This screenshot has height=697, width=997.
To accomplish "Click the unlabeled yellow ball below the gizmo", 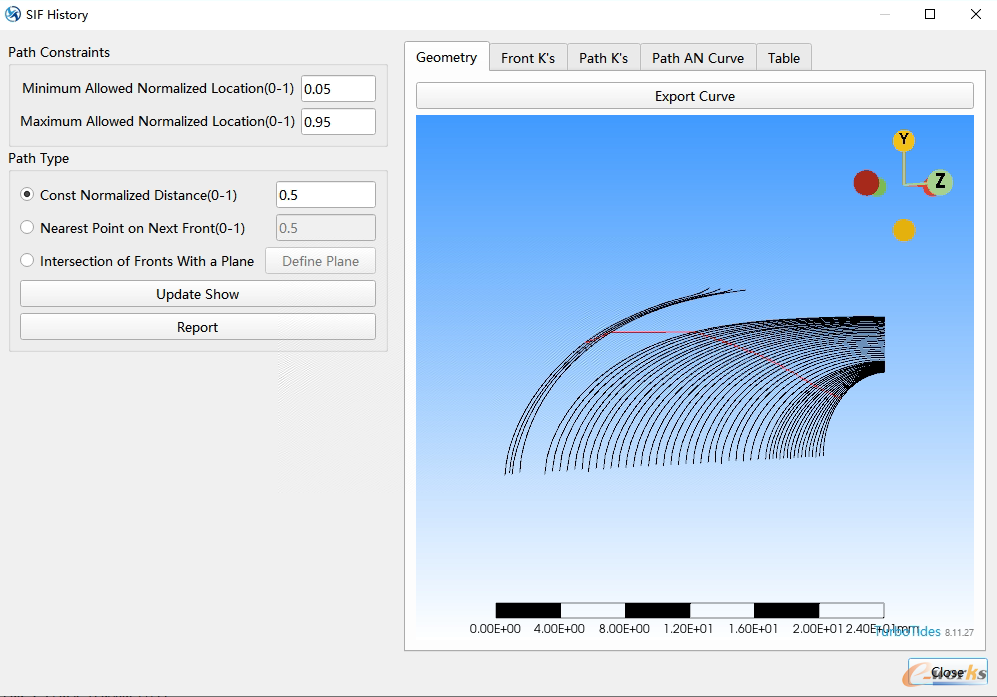I will [904, 230].
